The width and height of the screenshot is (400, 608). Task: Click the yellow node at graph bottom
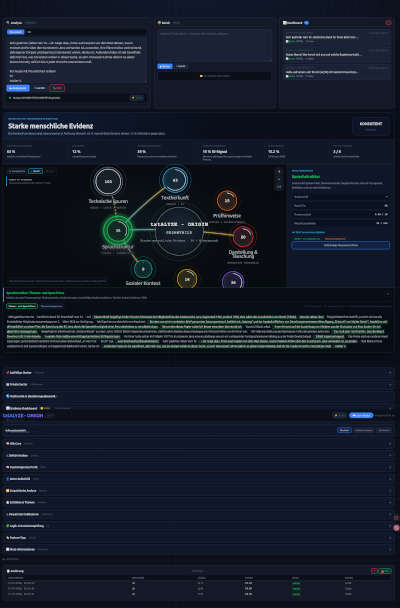(x=187, y=279)
